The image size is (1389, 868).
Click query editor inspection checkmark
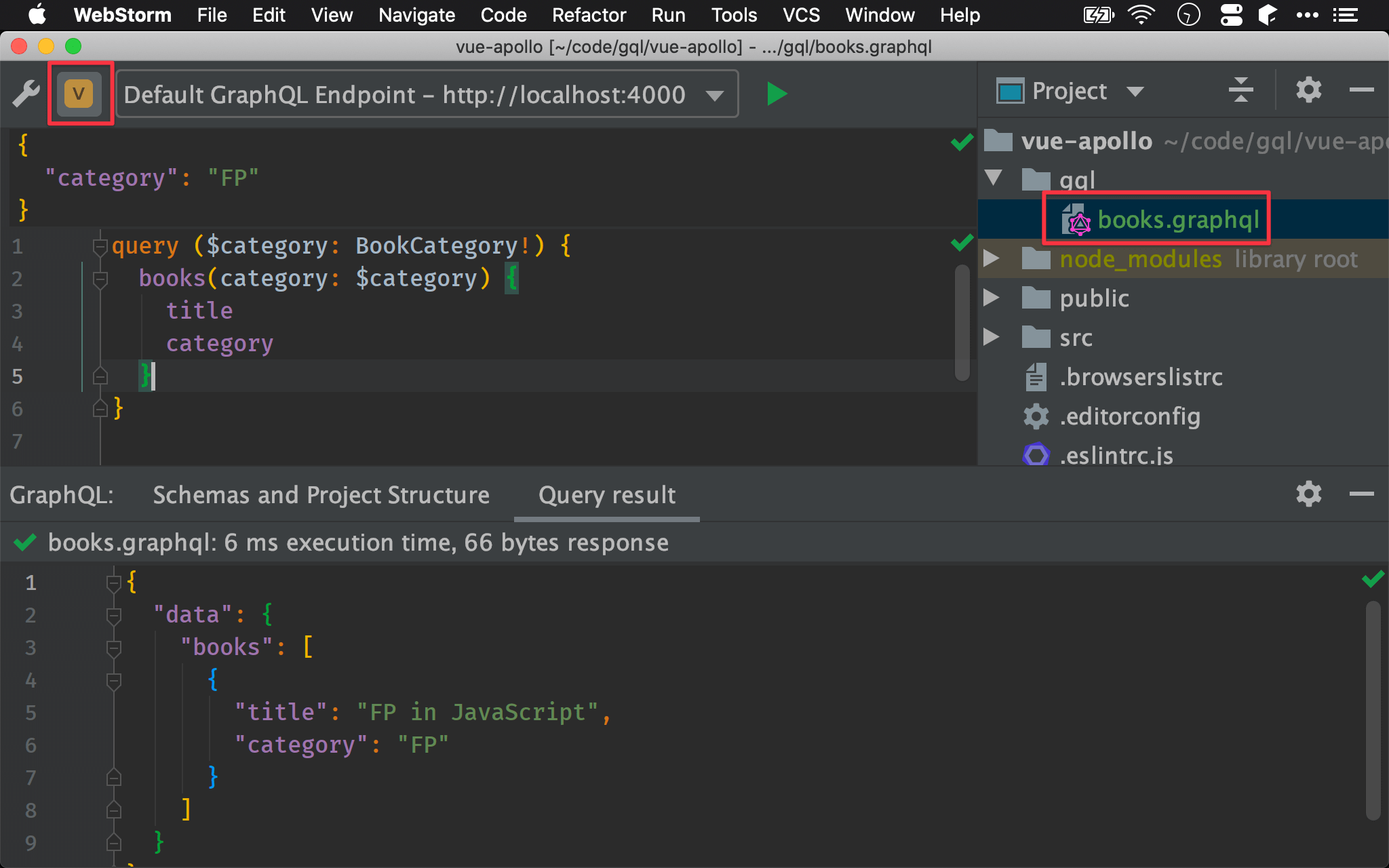962,242
